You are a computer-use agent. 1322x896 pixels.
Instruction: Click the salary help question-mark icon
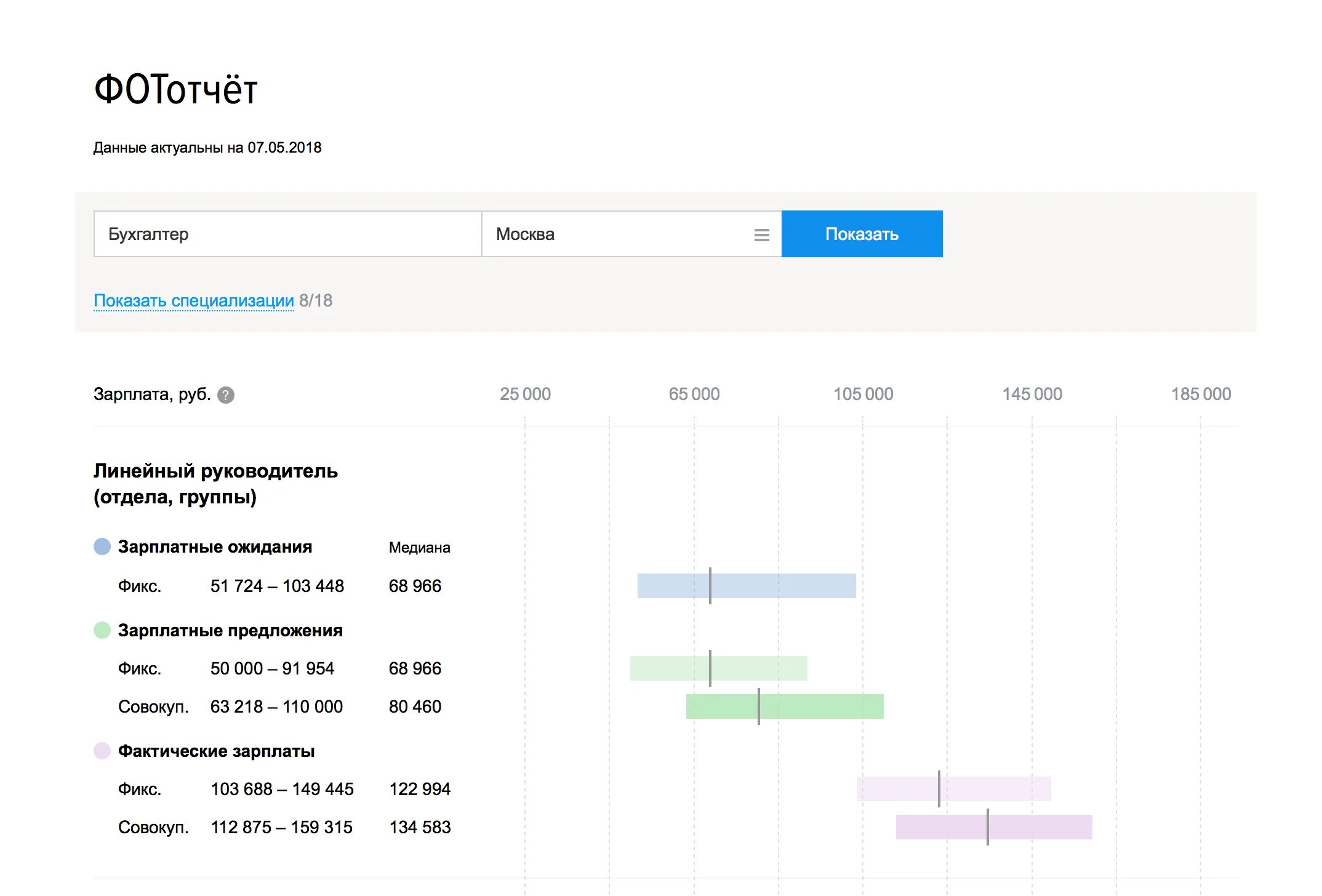pos(226,395)
